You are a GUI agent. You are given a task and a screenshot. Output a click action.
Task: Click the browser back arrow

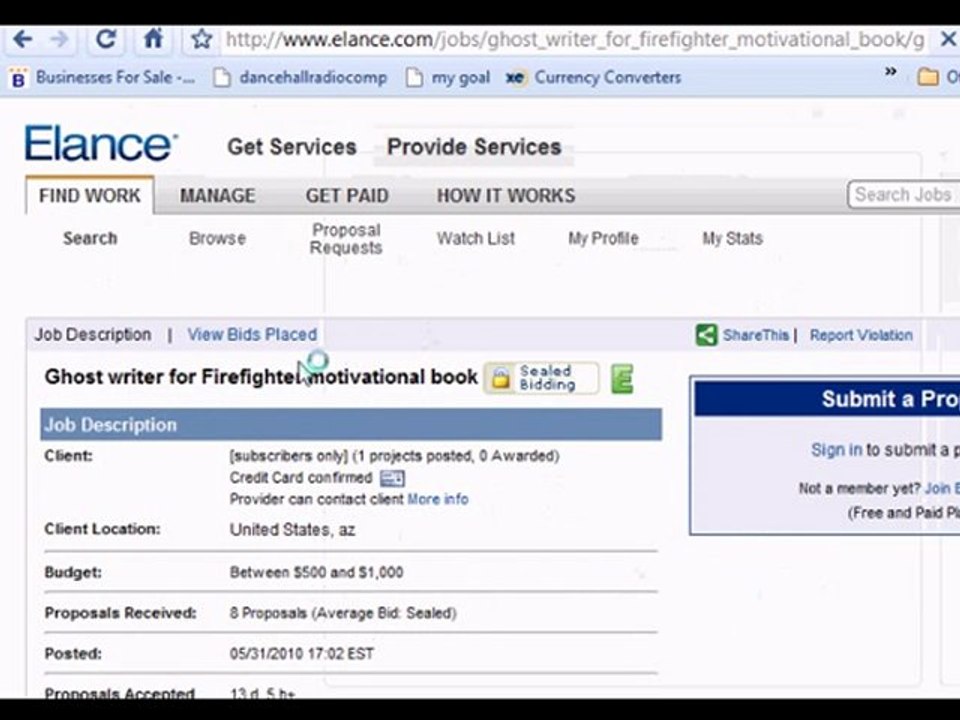tap(23, 40)
